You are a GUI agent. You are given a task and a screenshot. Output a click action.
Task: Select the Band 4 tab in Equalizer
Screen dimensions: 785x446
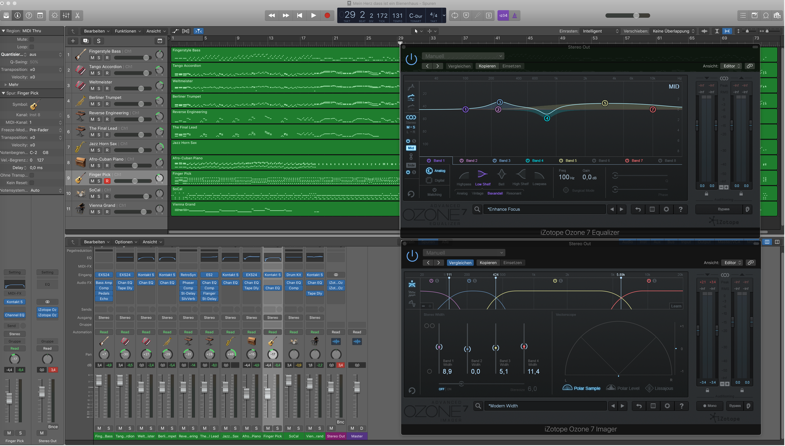535,161
